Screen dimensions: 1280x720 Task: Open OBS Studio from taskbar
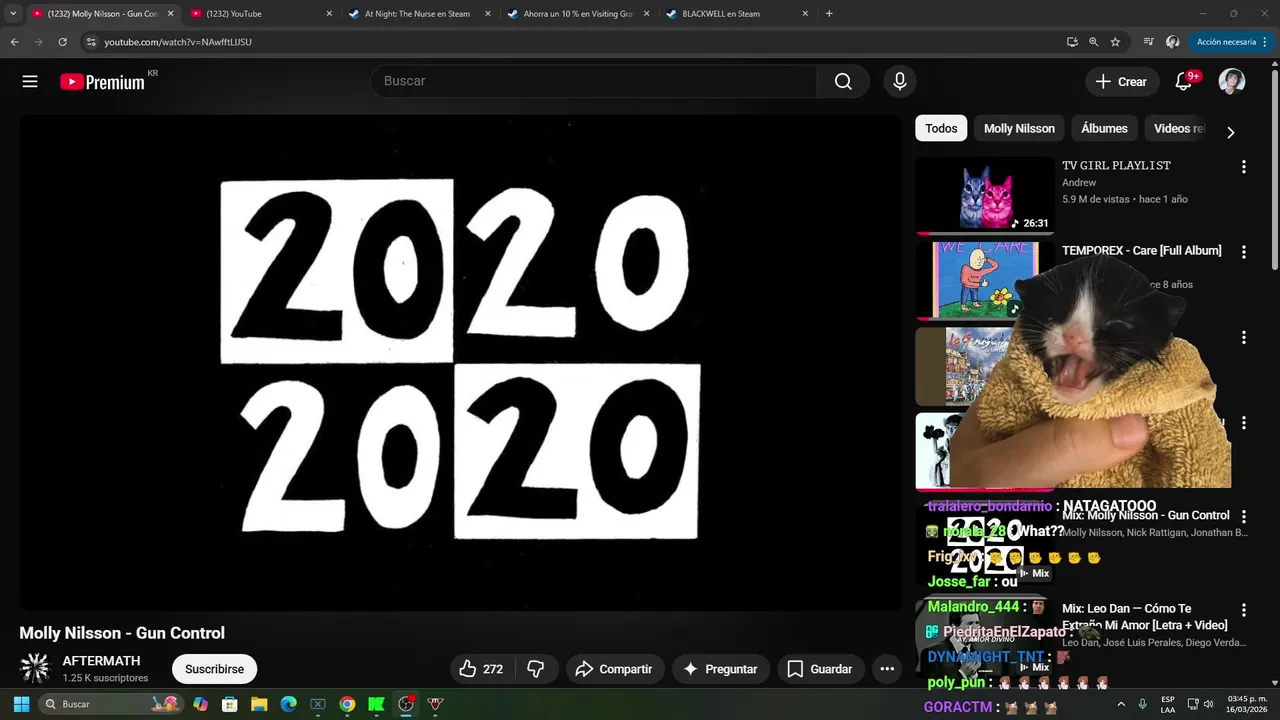pos(406,704)
